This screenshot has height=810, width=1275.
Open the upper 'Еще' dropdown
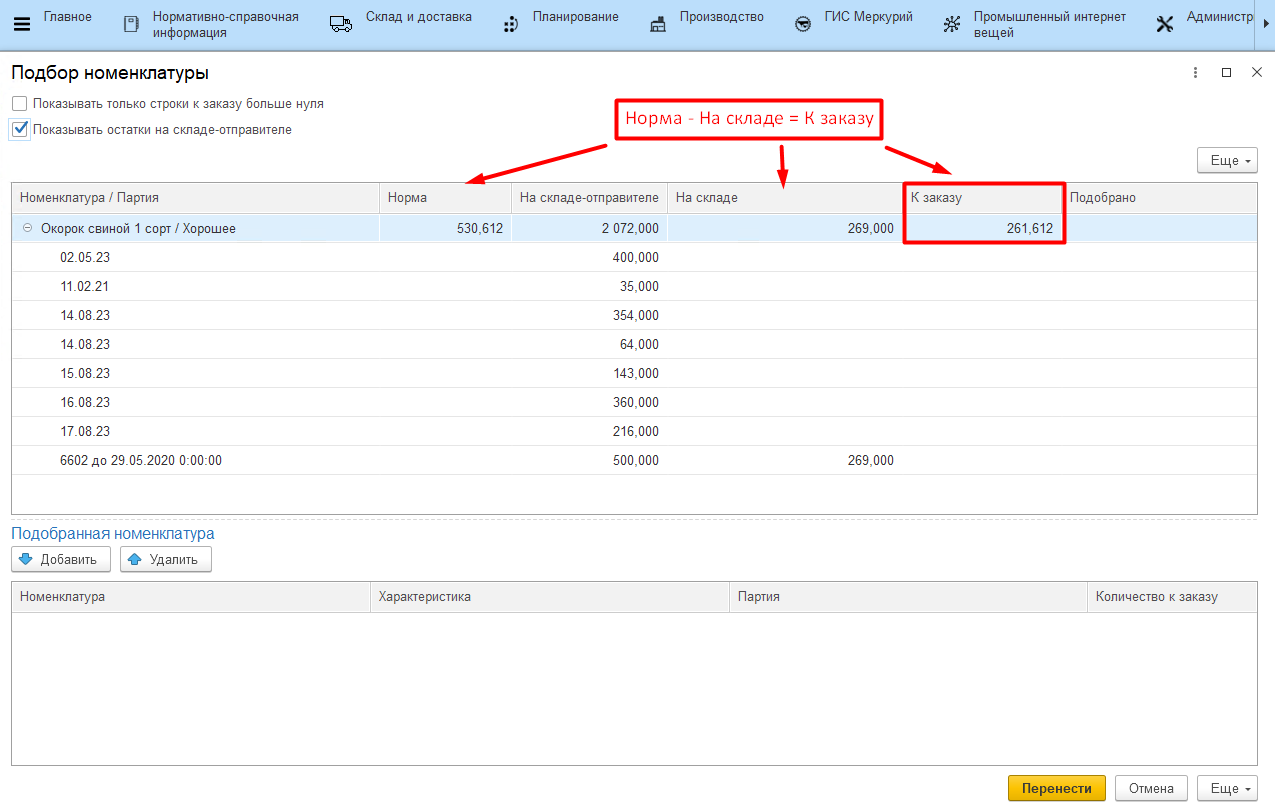click(x=1226, y=161)
